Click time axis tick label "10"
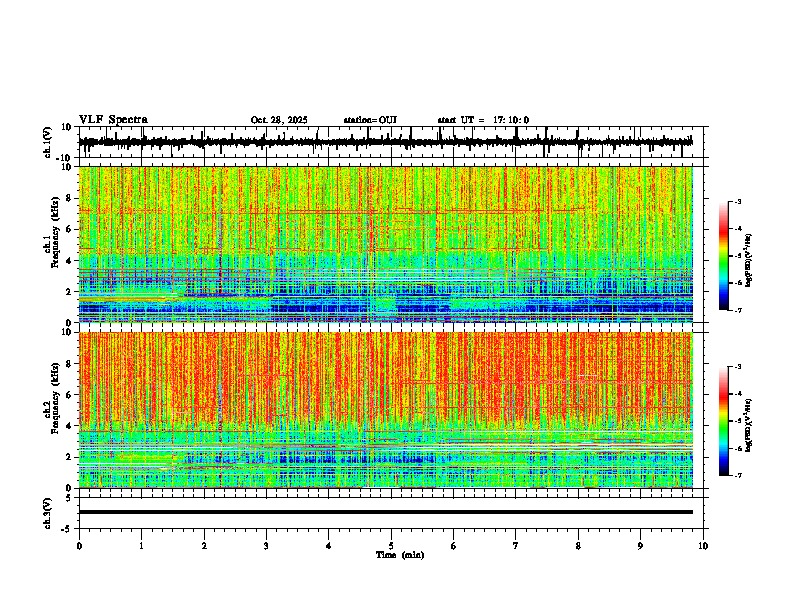Image resolution: width=792 pixels, height=612 pixels. 703,546
